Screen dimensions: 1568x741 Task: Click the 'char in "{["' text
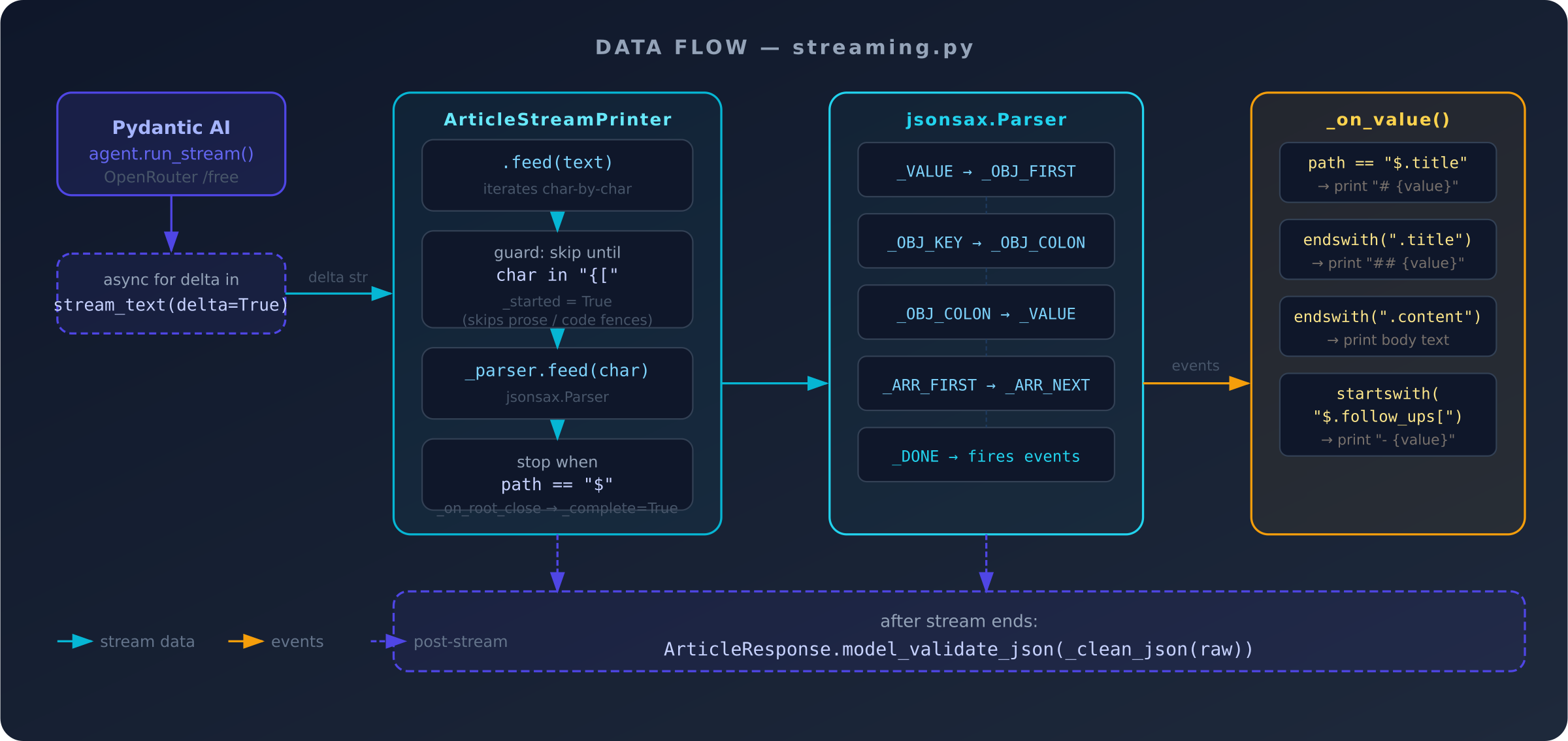[557, 275]
